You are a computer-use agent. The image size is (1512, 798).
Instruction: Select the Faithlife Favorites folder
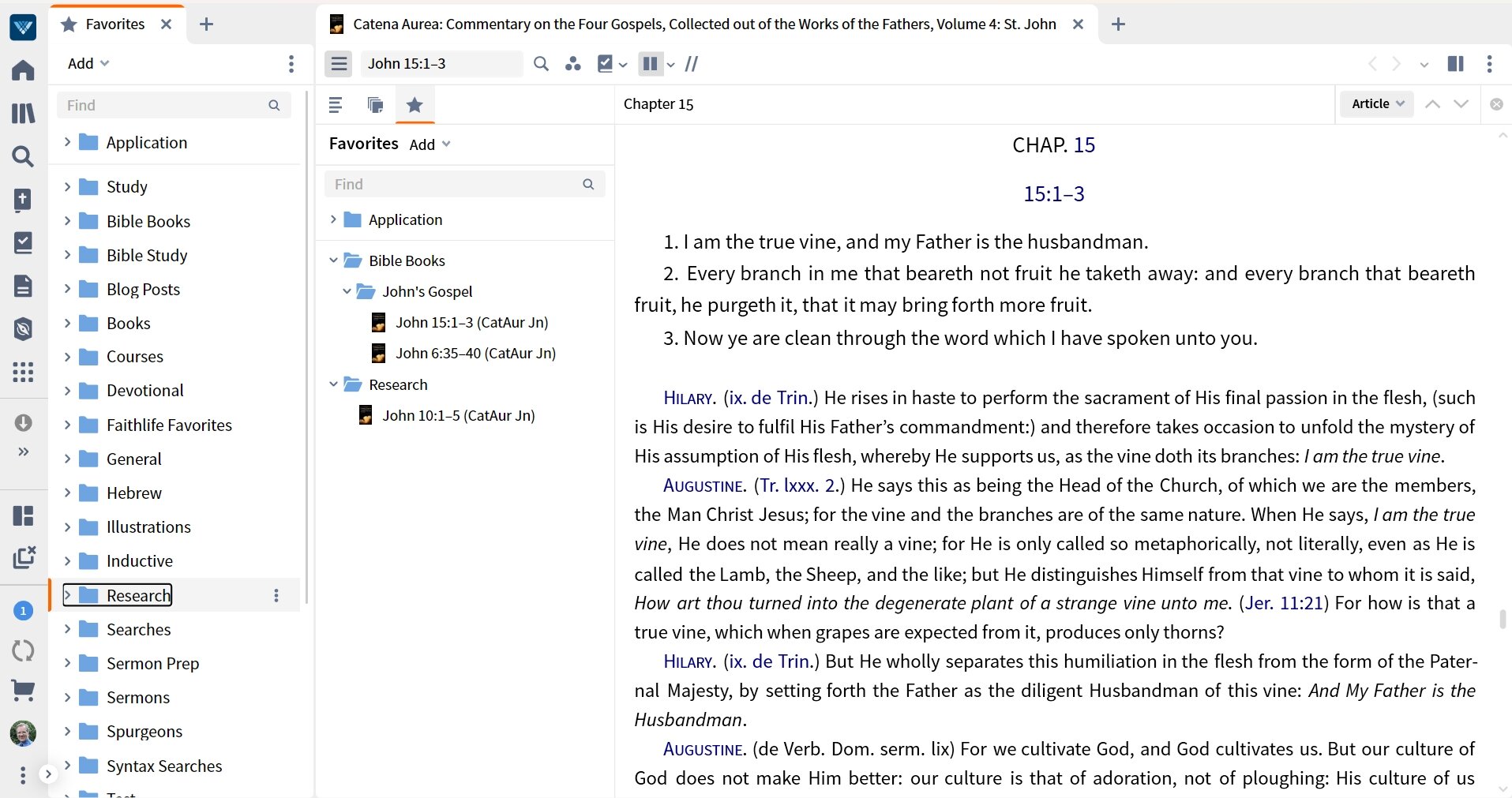[x=169, y=425]
